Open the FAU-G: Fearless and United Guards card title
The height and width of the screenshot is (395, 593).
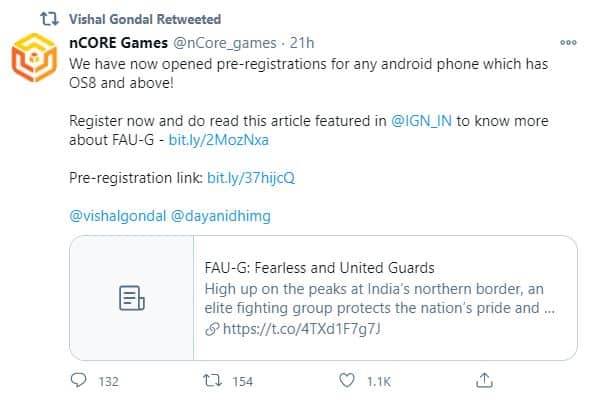coord(320,268)
